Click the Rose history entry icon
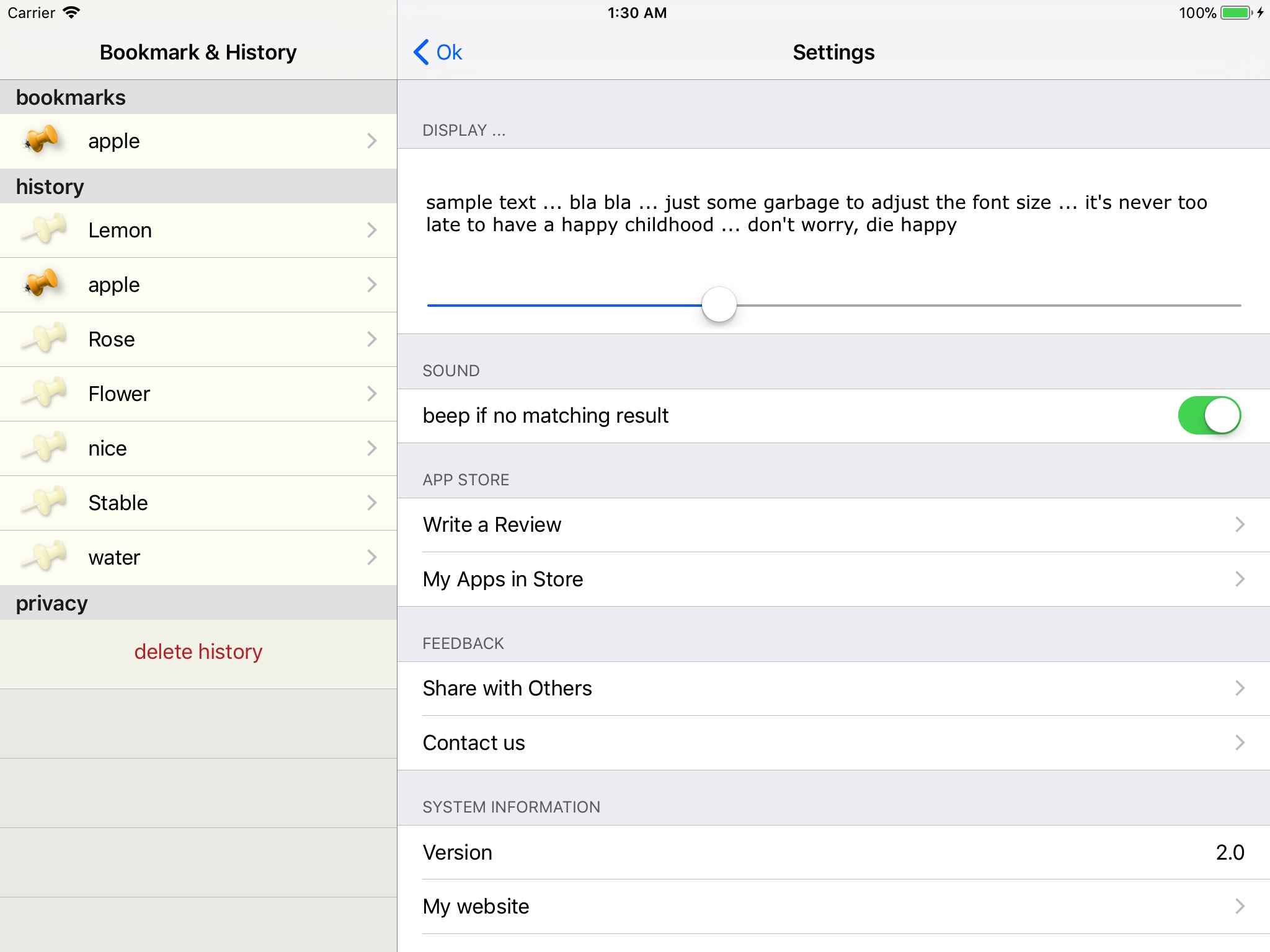 point(46,338)
